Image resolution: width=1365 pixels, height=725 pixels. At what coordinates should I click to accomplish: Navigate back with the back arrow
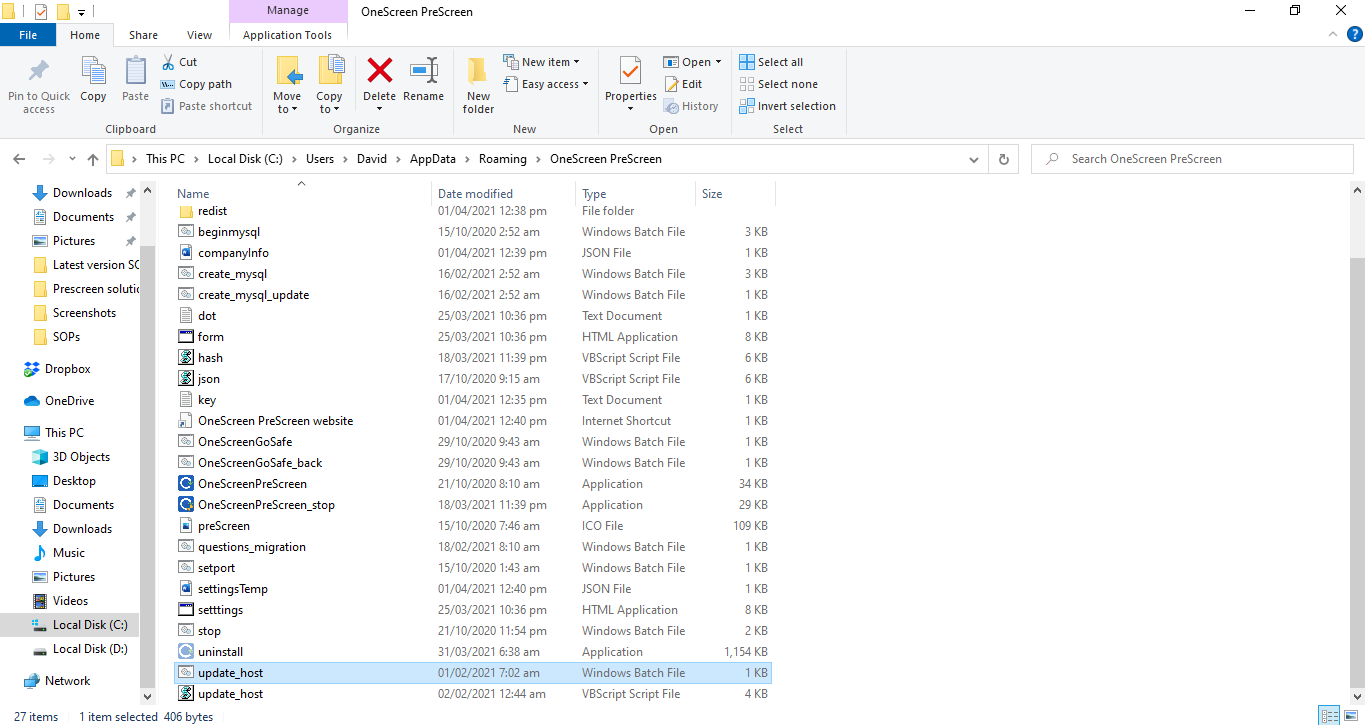[x=19, y=159]
